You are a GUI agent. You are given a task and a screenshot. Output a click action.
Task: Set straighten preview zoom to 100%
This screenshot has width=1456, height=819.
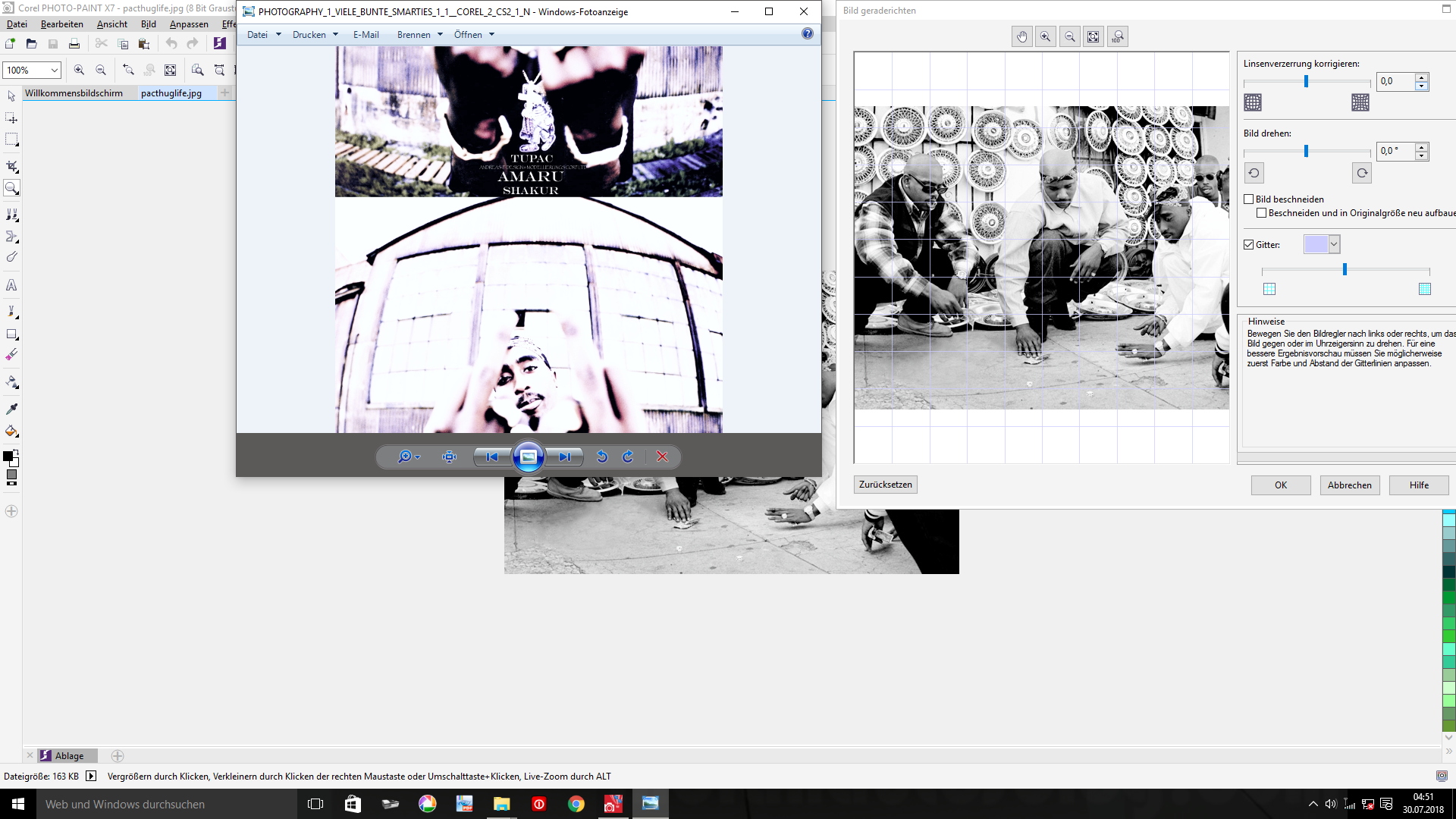(x=1117, y=36)
